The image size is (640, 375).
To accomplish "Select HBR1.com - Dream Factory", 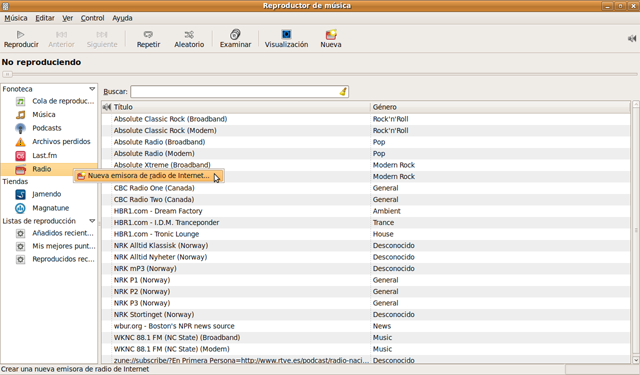I will [x=366, y=211].
